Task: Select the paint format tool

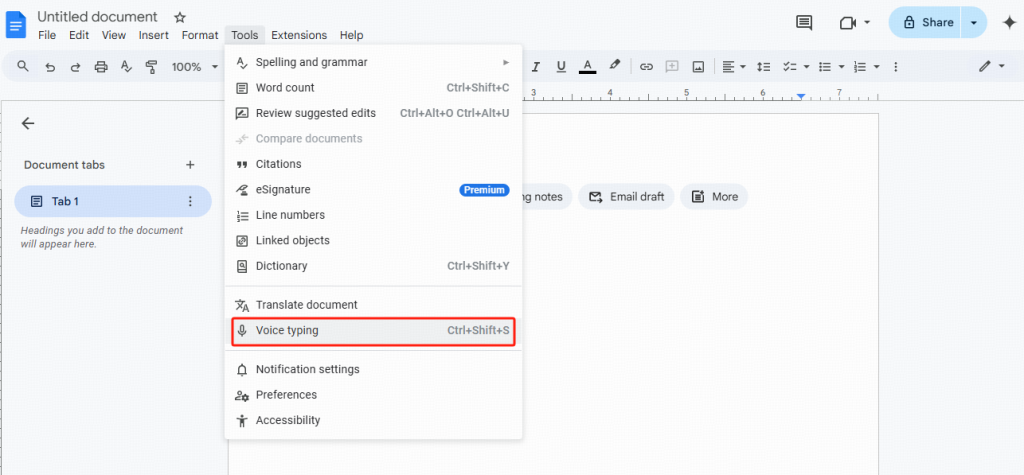Action: click(x=152, y=67)
